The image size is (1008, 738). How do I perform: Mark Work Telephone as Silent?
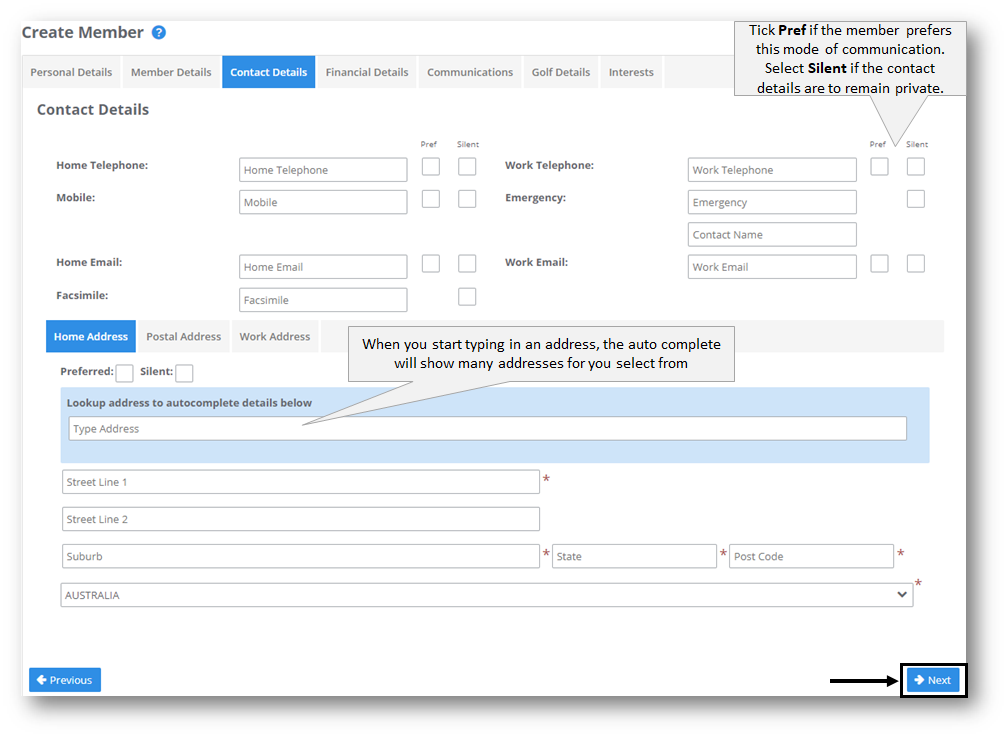coord(915,166)
